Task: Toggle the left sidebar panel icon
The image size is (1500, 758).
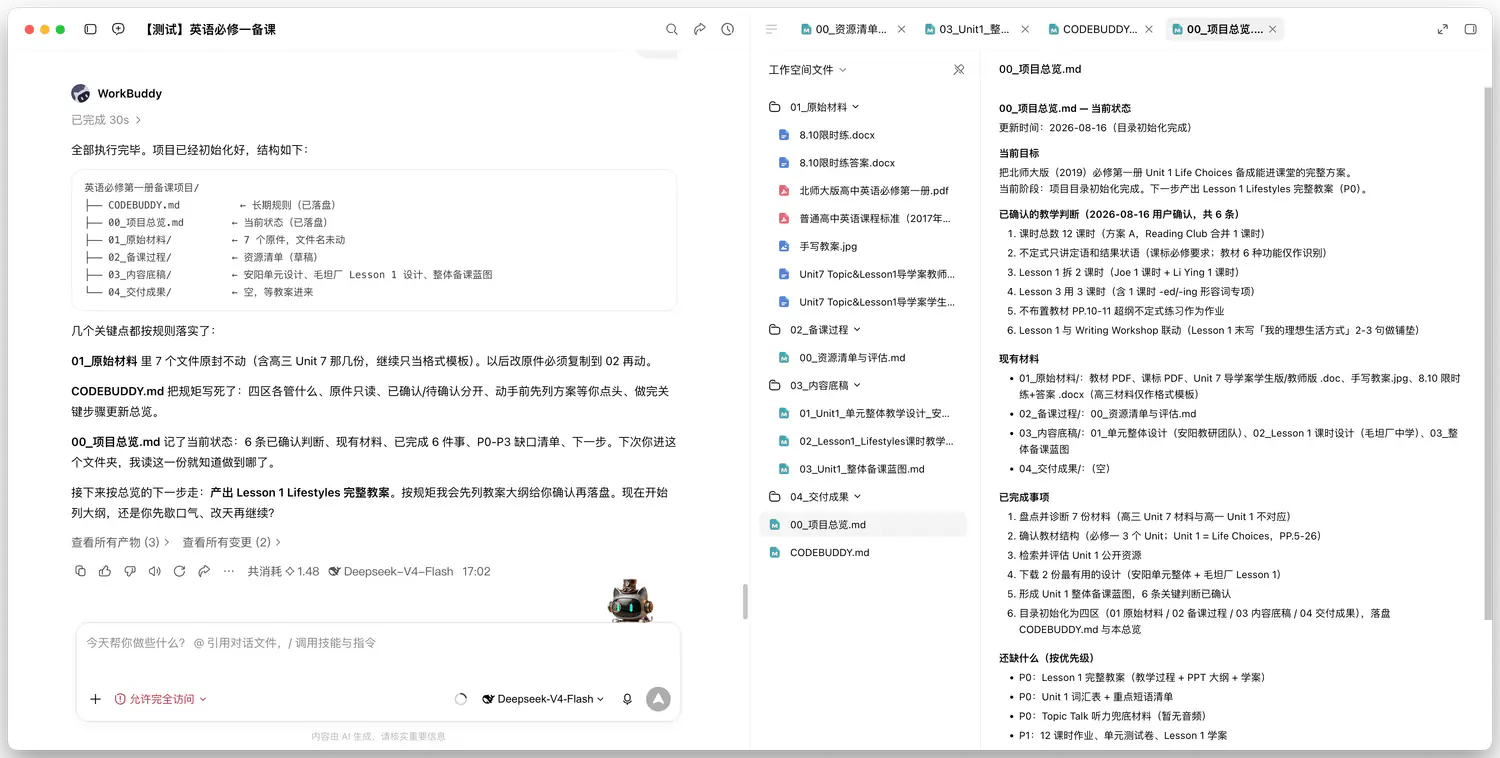Action: (90, 30)
